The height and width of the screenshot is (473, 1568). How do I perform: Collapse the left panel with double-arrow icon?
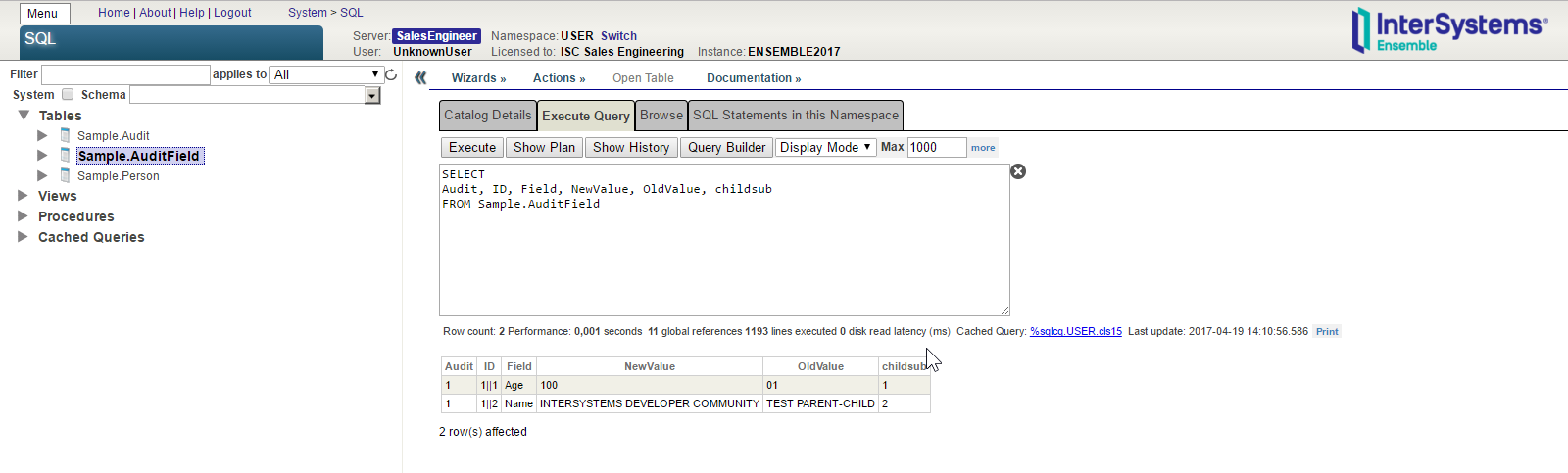[x=420, y=78]
